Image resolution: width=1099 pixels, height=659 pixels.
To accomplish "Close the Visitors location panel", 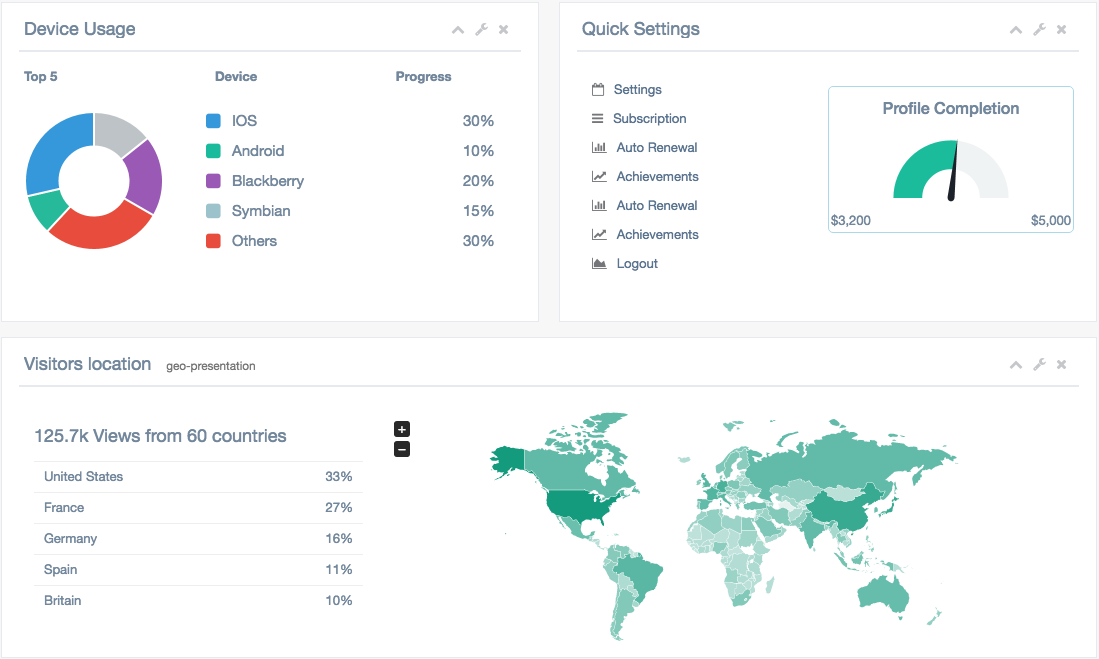I will tap(1061, 365).
